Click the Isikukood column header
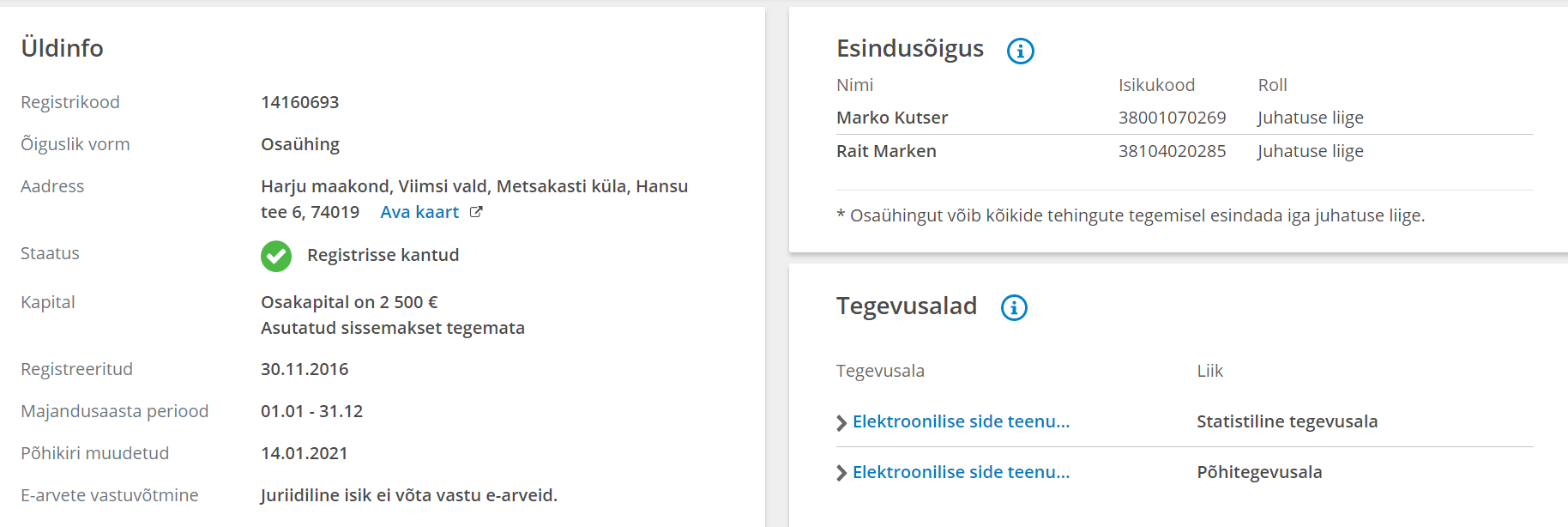 [1156, 85]
